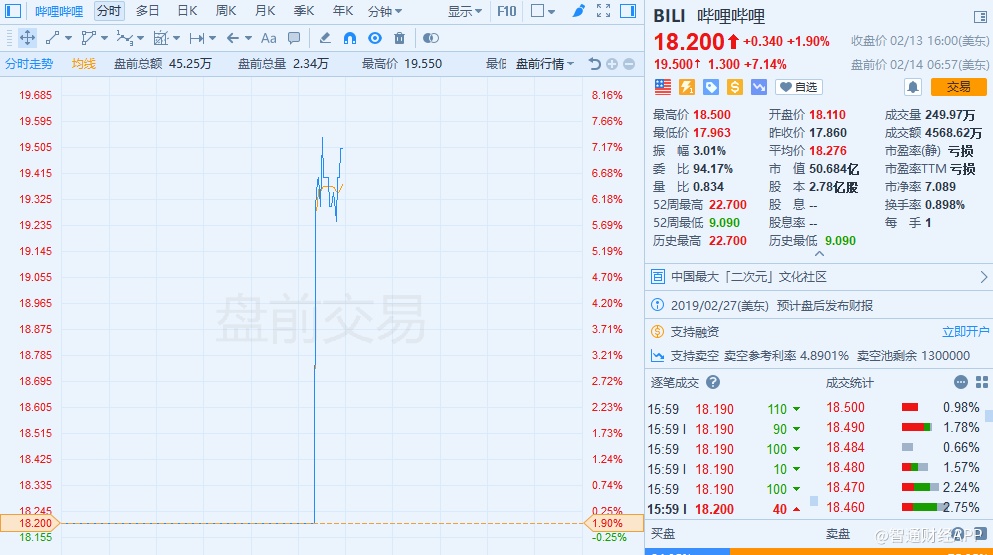Click the 分时走势 legend label

coord(29,63)
